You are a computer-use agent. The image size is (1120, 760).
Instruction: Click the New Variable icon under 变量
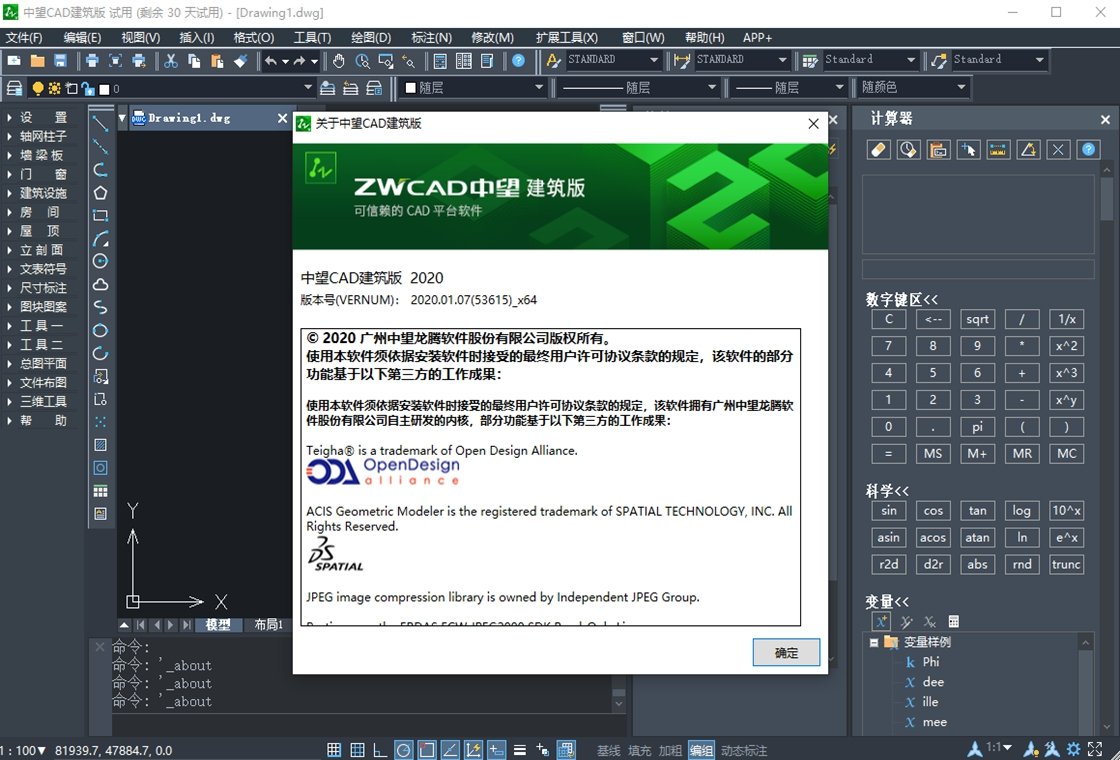(881, 621)
